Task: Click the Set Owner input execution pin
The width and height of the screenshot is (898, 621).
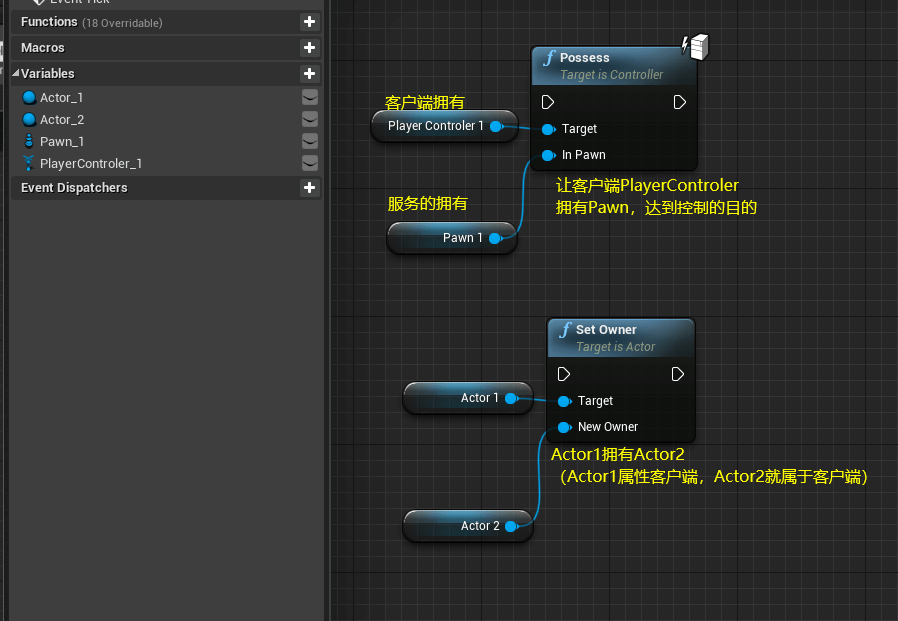Action: 564,374
